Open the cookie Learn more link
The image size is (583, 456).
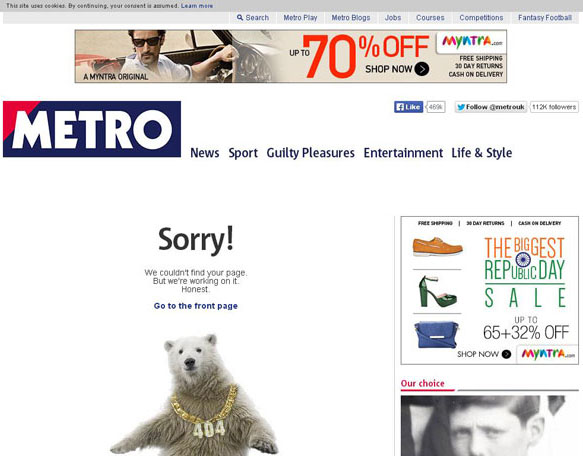point(197,6)
